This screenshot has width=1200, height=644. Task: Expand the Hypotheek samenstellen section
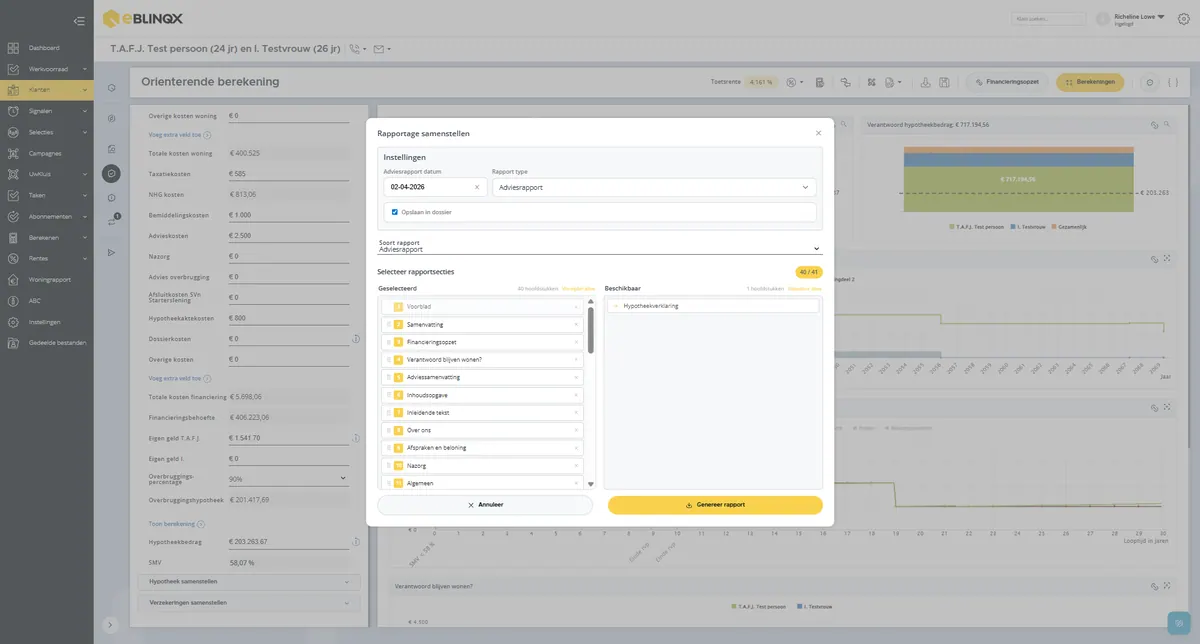pyautogui.click(x=248, y=581)
